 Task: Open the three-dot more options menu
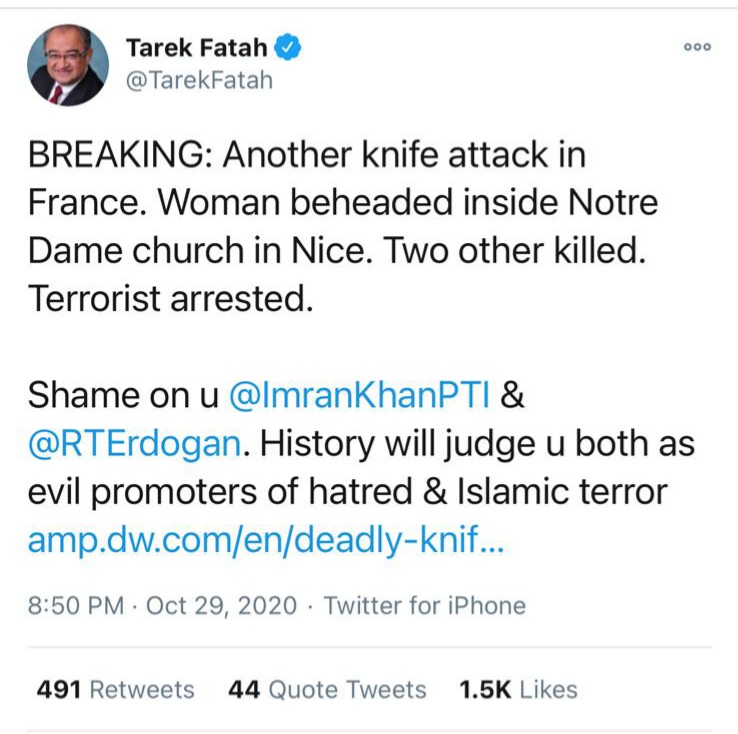697,47
